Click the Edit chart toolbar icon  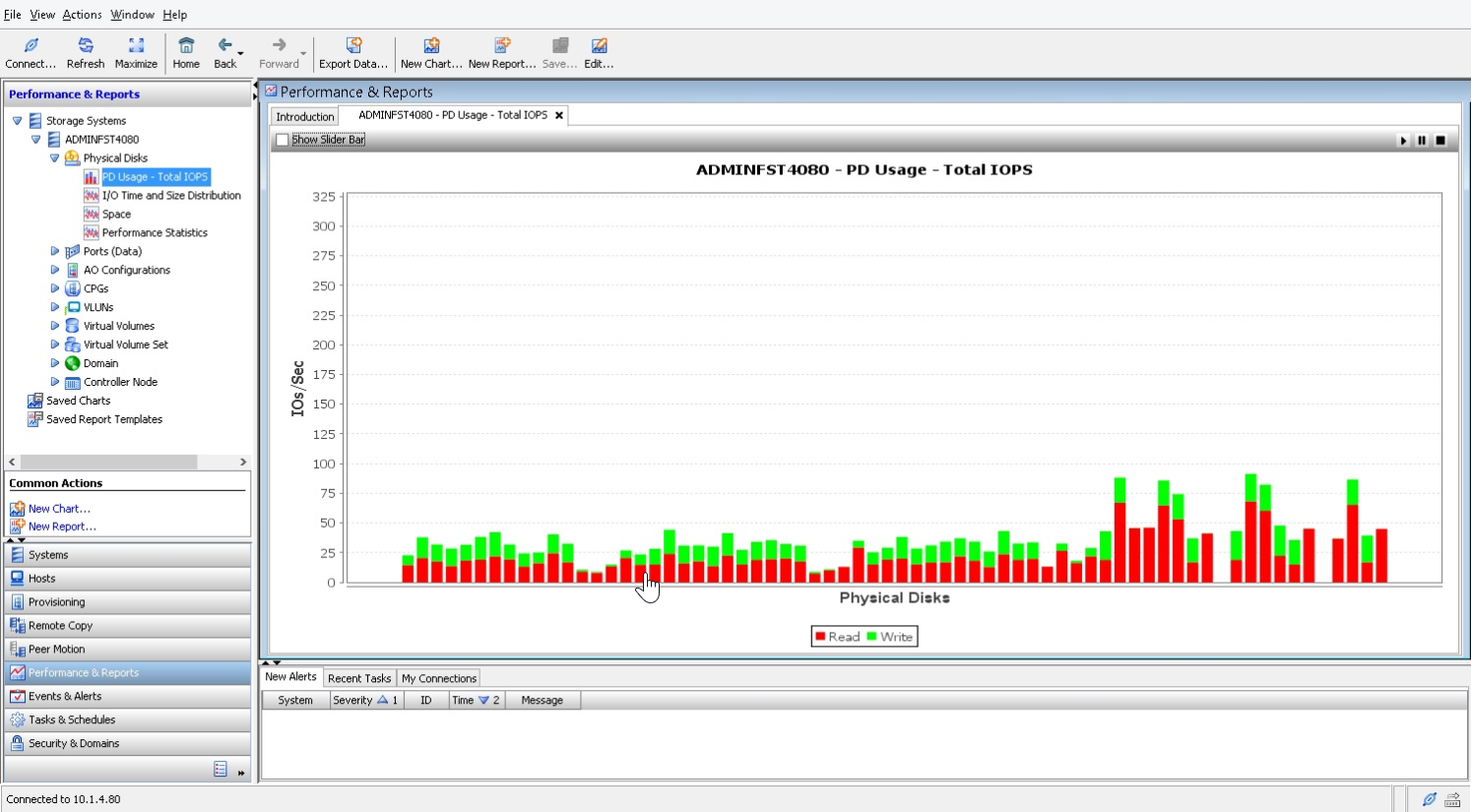[x=599, y=46]
